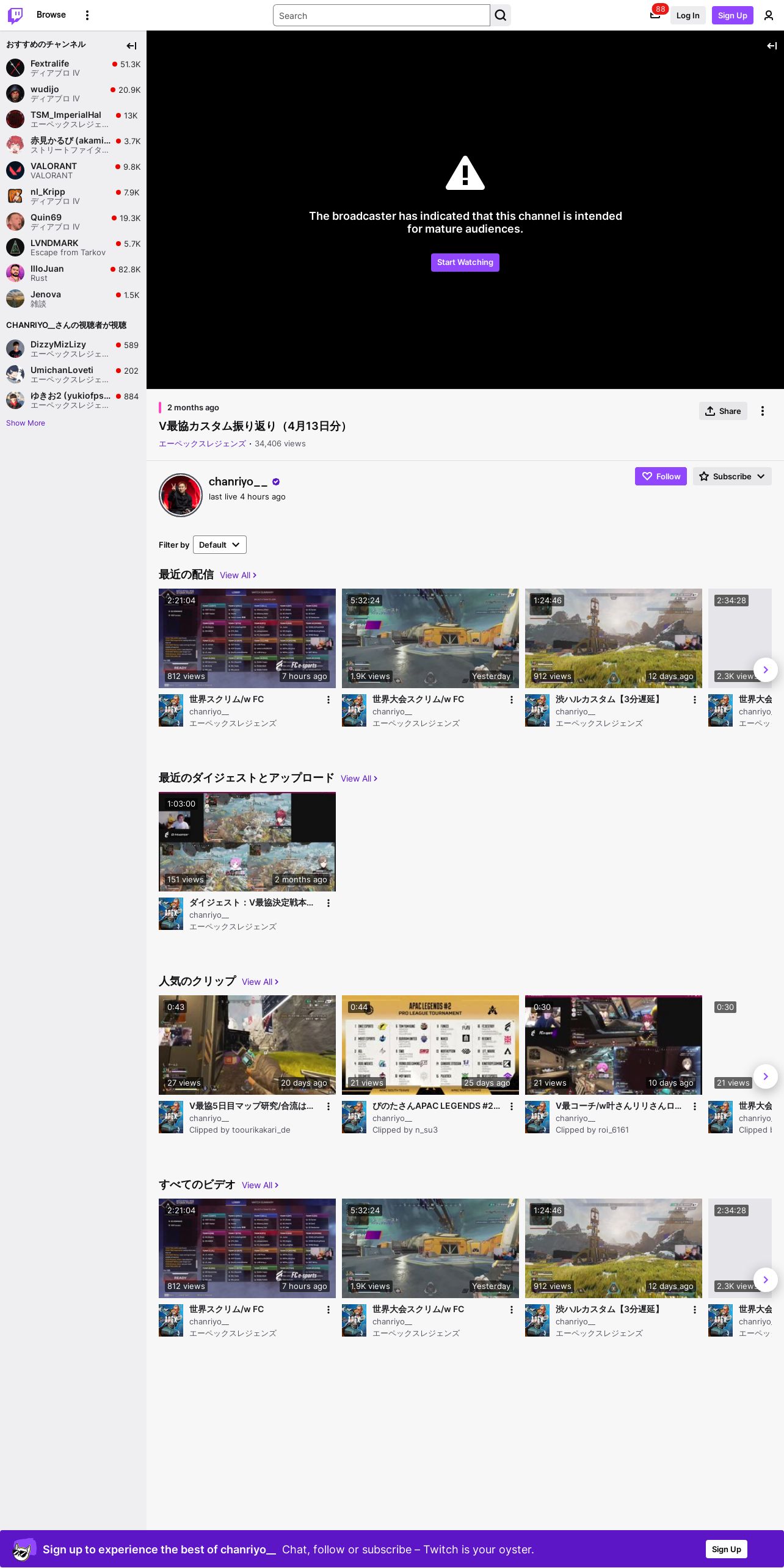Open options for 世界大会スクリム/w FC in 最近の配信
The height and width of the screenshot is (1568, 784).
click(512, 700)
